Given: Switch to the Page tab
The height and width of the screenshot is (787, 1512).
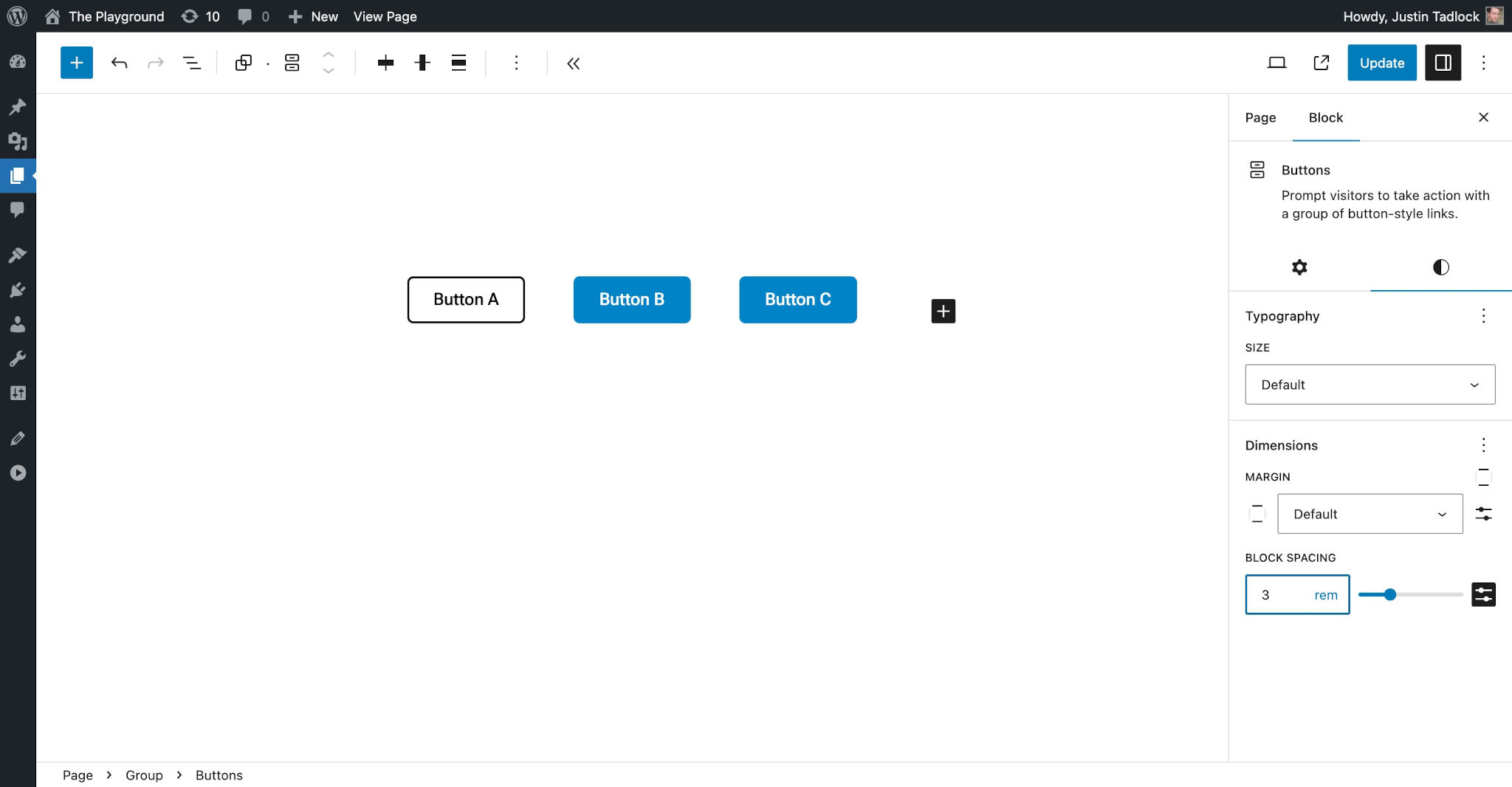Looking at the screenshot, I should [x=1260, y=117].
